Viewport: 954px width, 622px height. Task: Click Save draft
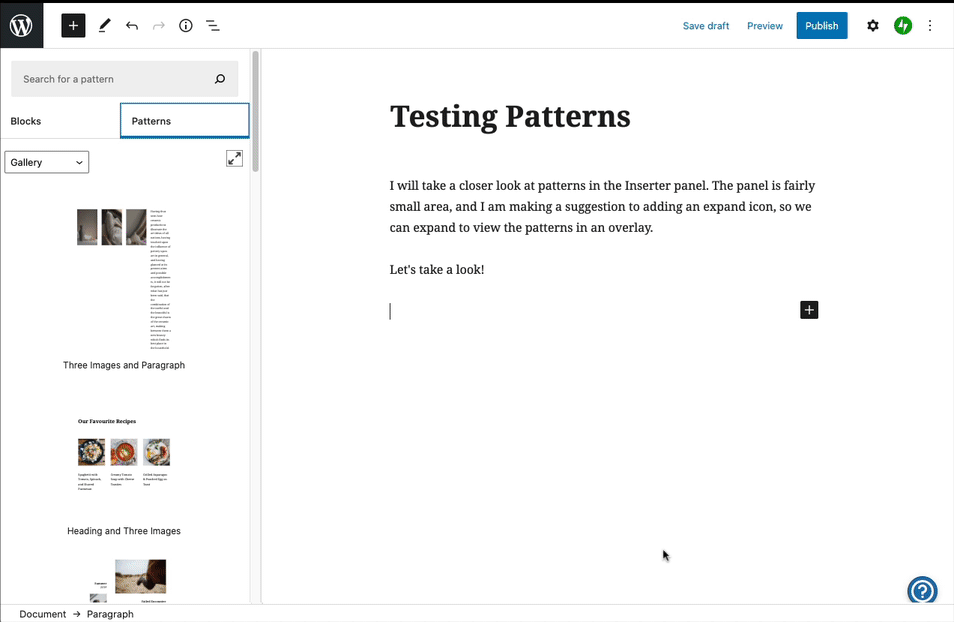[x=705, y=26]
